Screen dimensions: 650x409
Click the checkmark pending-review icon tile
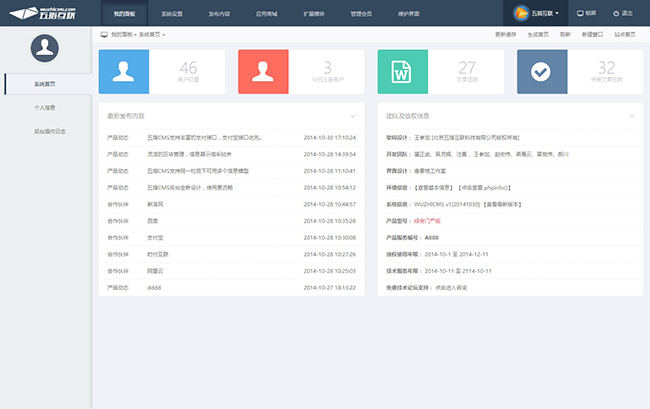pos(541,71)
